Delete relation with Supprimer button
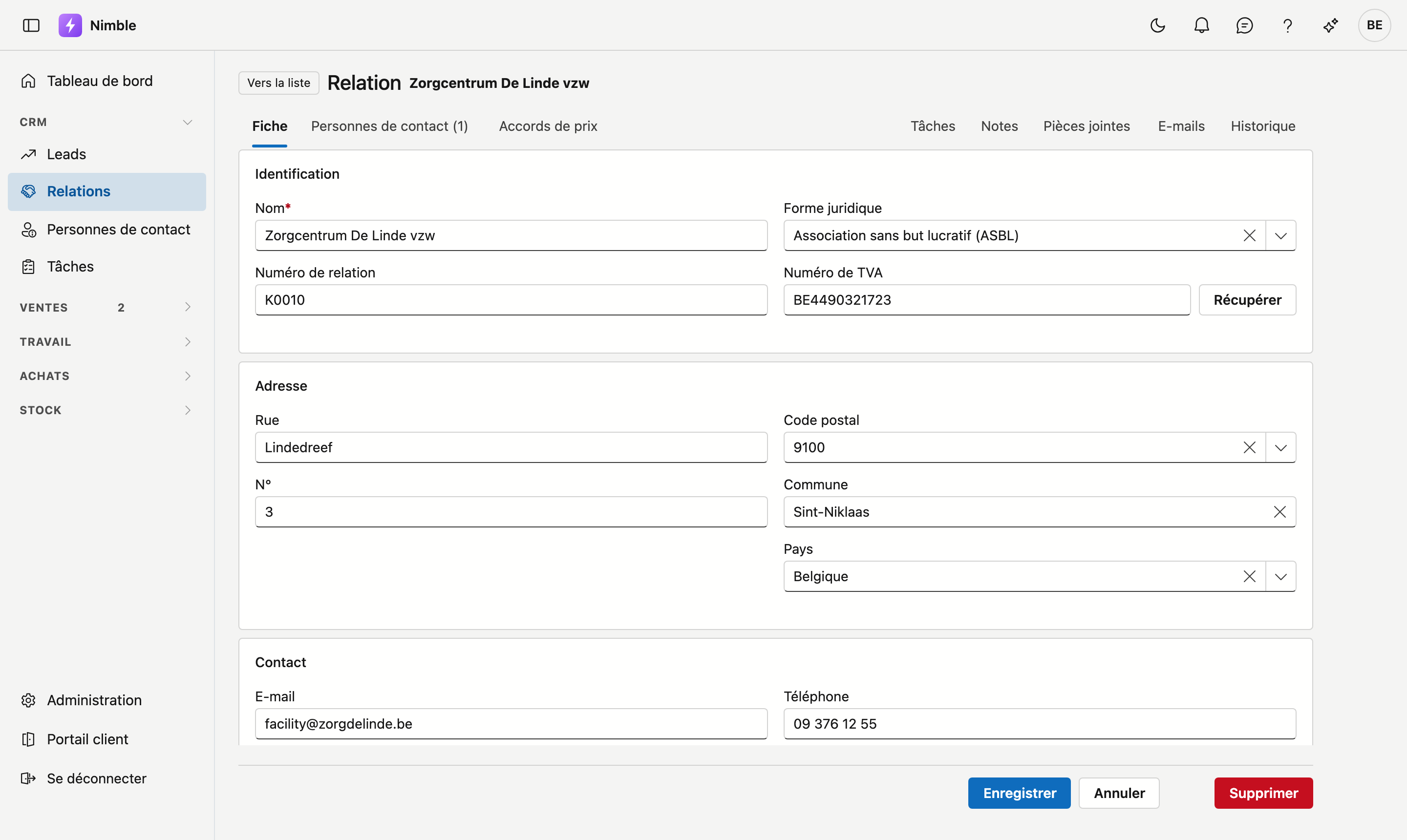This screenshot has width=1407, height=840. point(1263,793)
